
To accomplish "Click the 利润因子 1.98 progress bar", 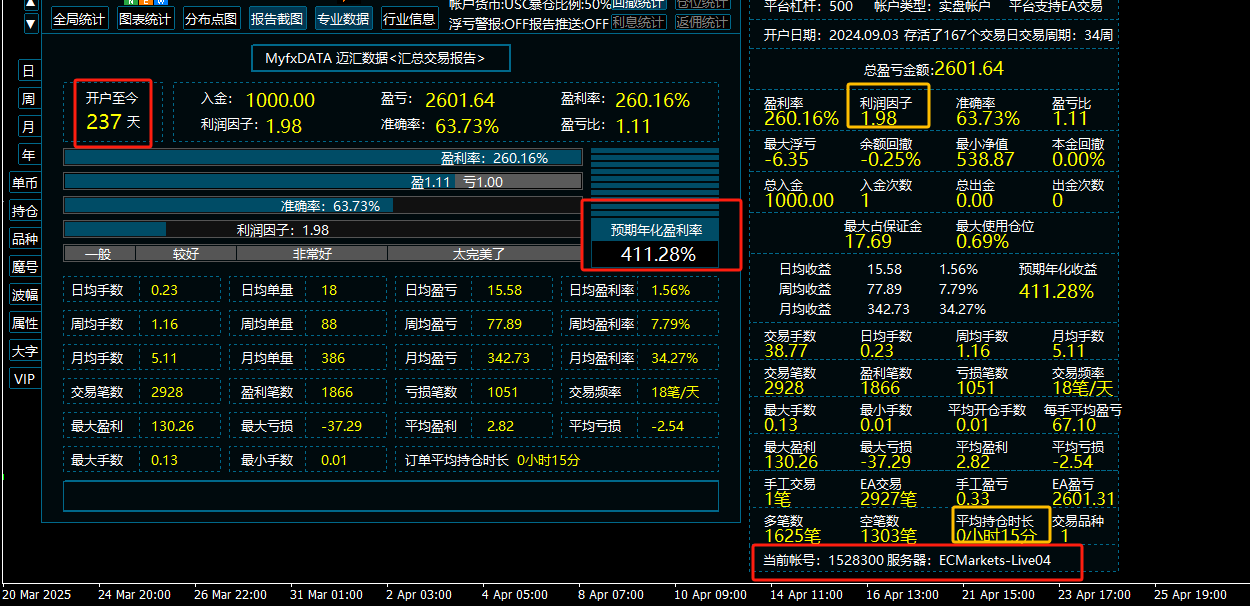I will (323, 229).
